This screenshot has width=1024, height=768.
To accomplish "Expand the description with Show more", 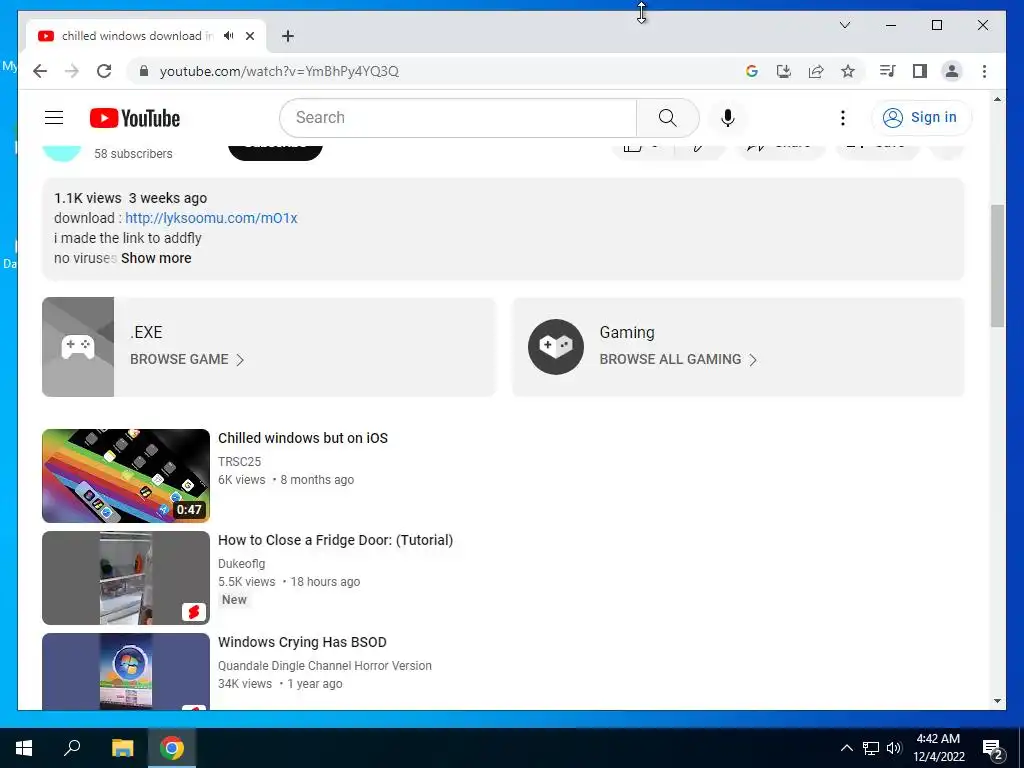I will (x=156, y=258).
